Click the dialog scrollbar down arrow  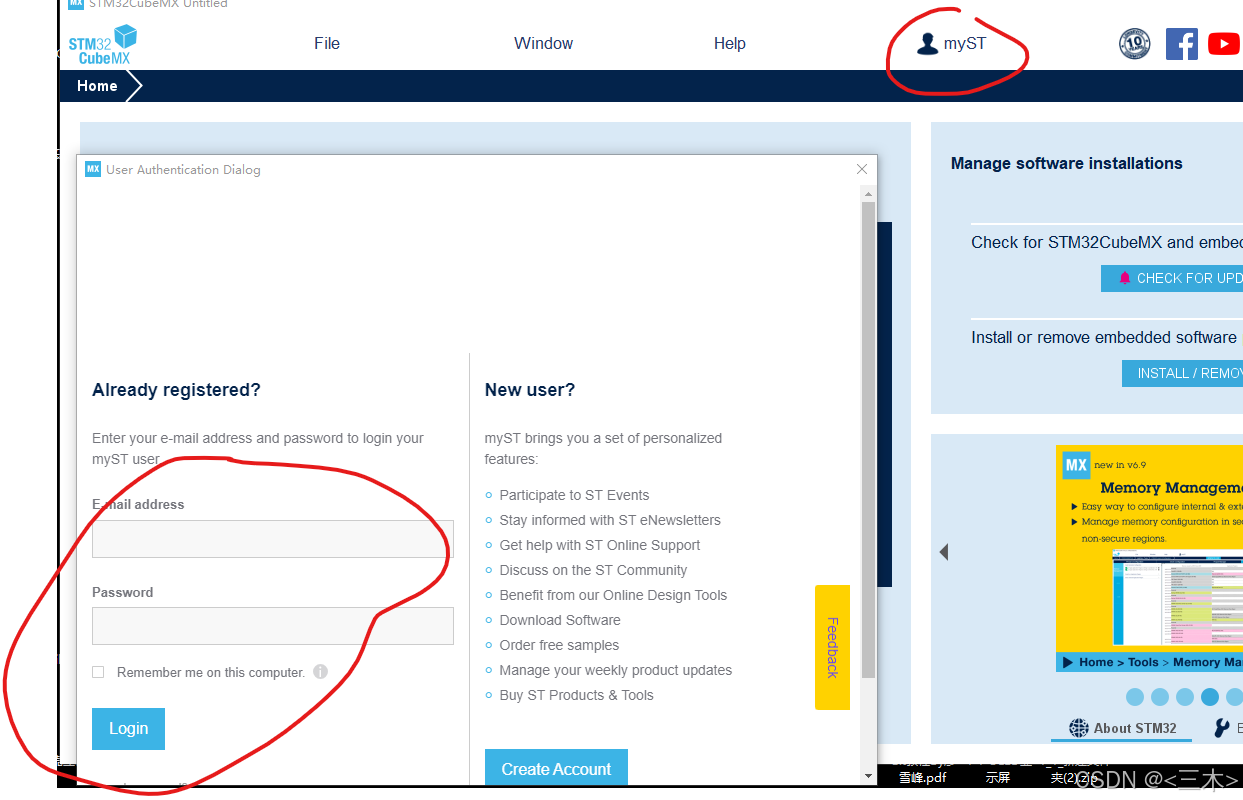868,776
